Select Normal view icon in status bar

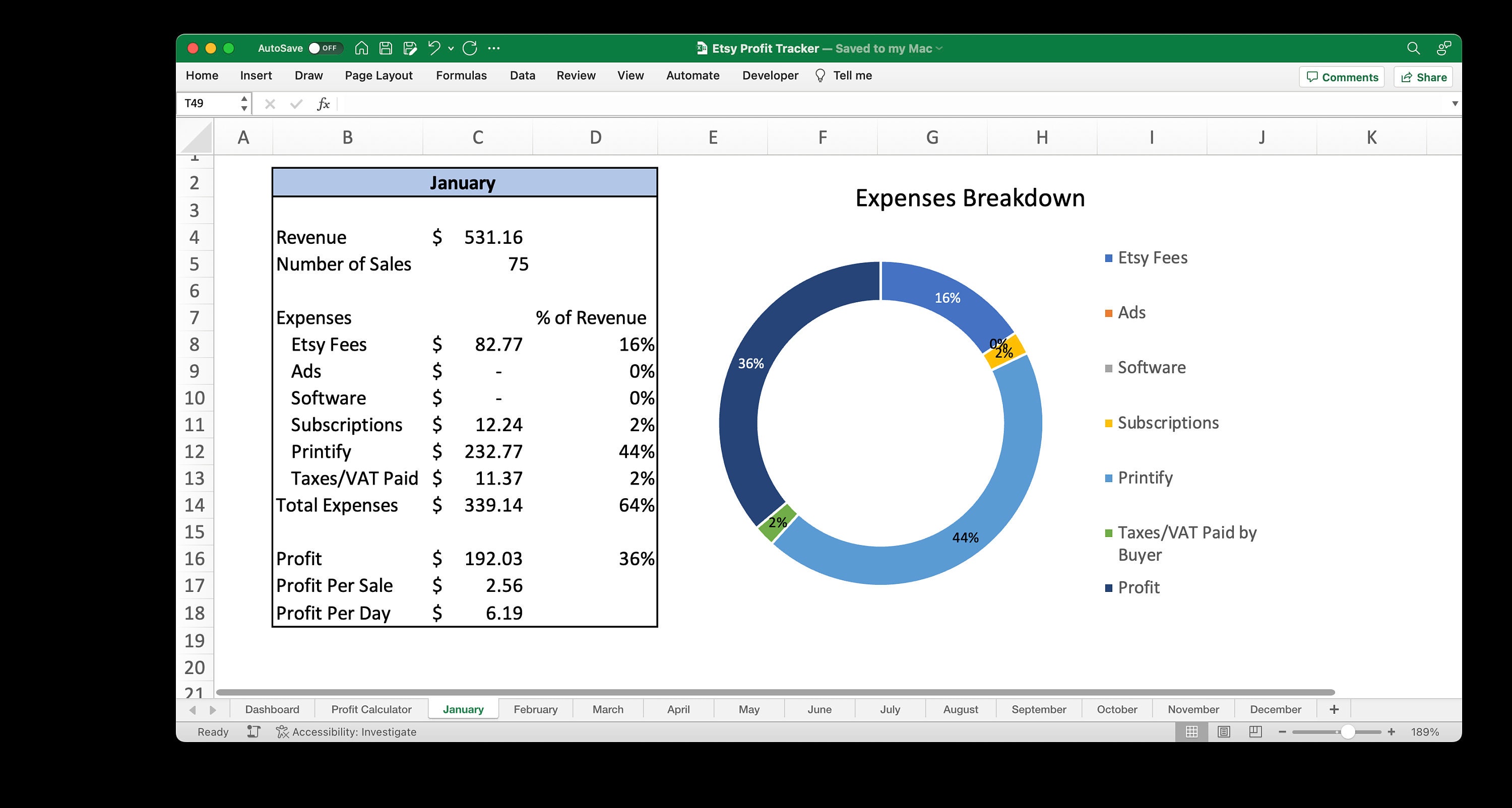(x=1192, y=732)
